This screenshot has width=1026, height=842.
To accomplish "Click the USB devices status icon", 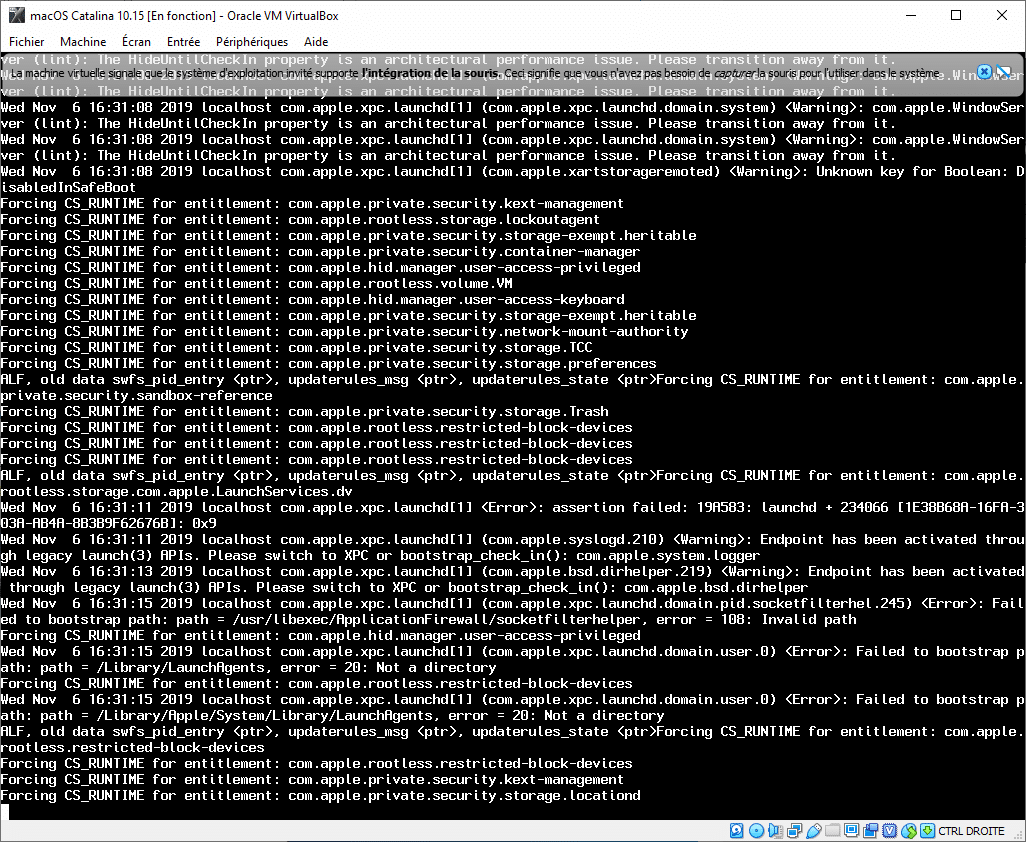I will pyautogui.click(x=813, y=831).
